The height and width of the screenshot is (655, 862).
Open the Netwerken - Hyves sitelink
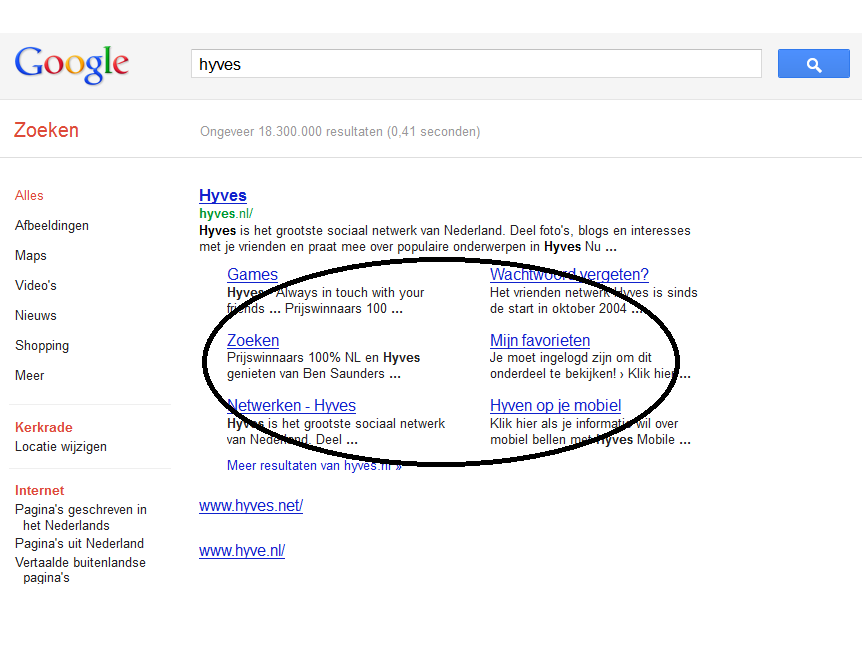[291, 405]
